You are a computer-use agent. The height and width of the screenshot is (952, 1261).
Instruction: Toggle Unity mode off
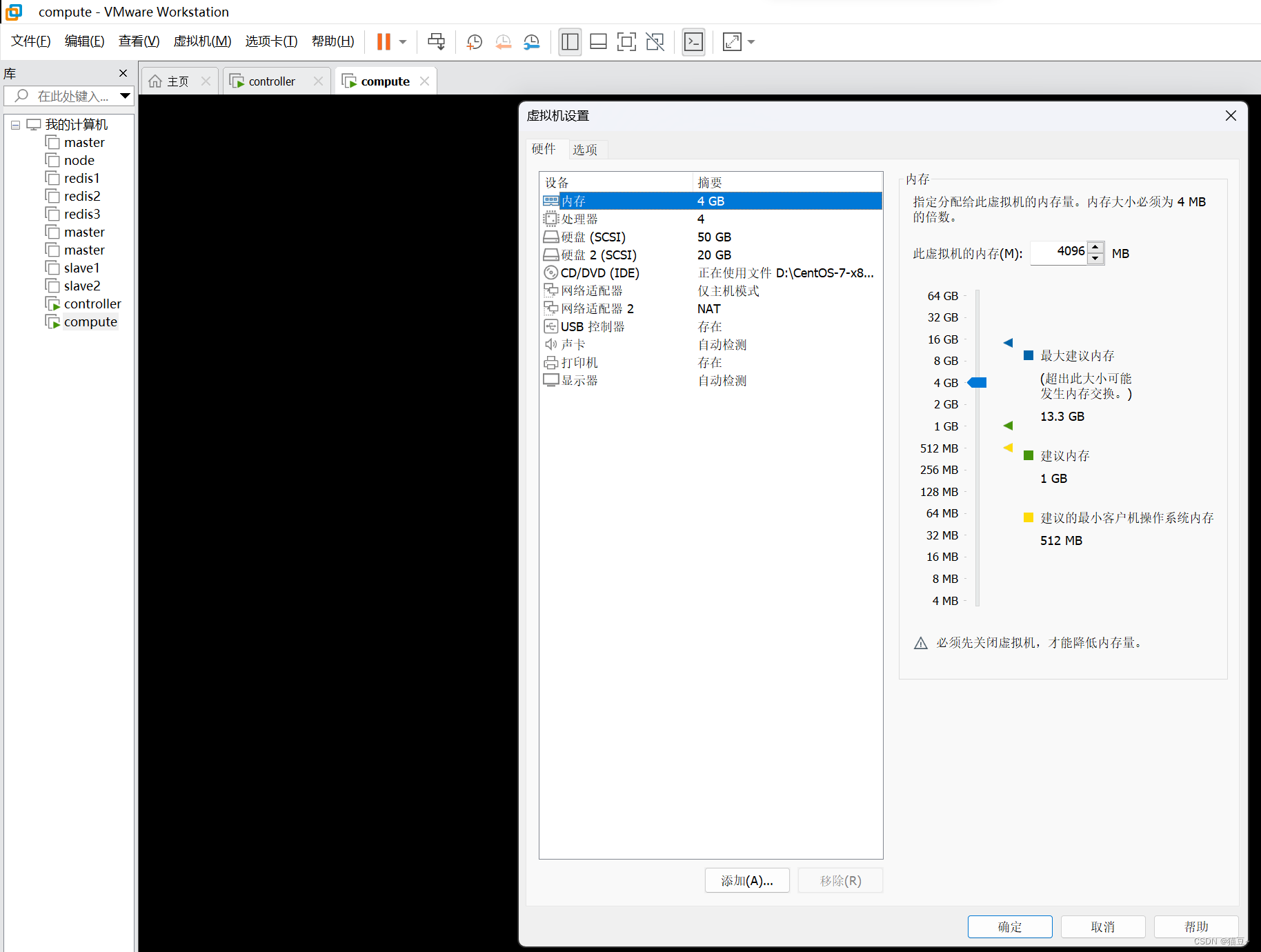654,41
